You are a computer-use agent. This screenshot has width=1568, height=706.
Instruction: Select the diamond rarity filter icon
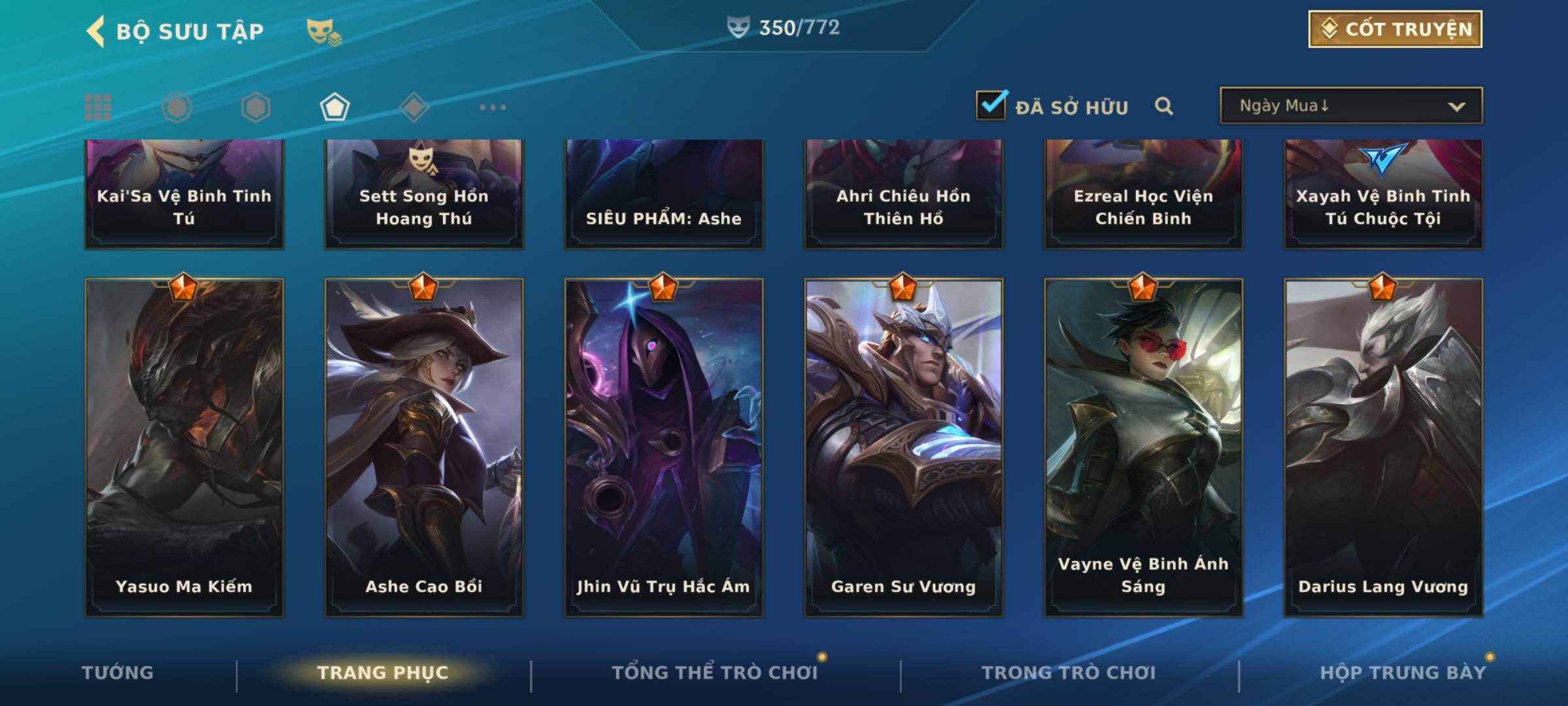[414, 107]
